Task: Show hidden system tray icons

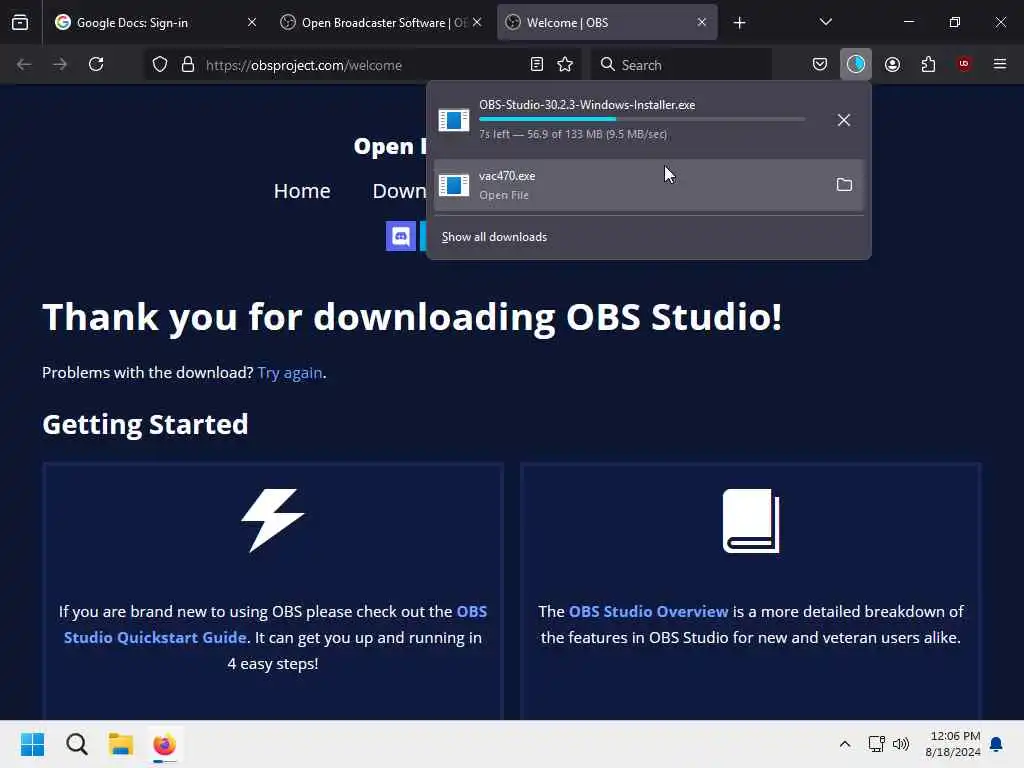Action: pyautogui.click(x=844, y=744)
